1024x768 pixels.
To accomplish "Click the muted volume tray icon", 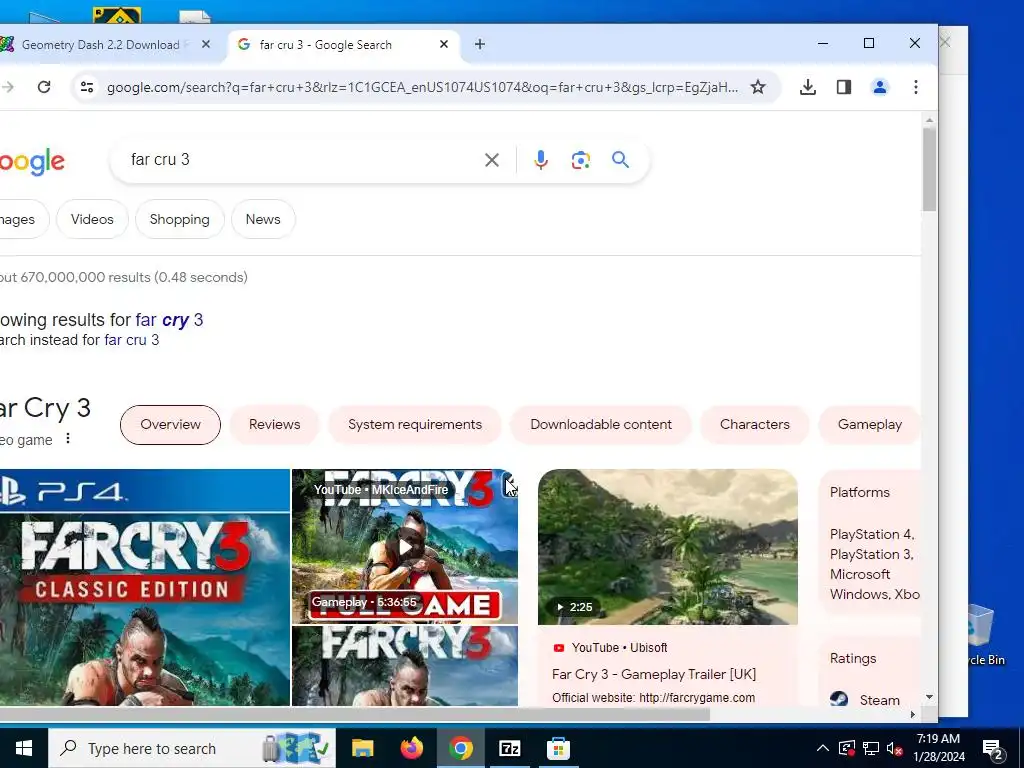I will (895, 748).
